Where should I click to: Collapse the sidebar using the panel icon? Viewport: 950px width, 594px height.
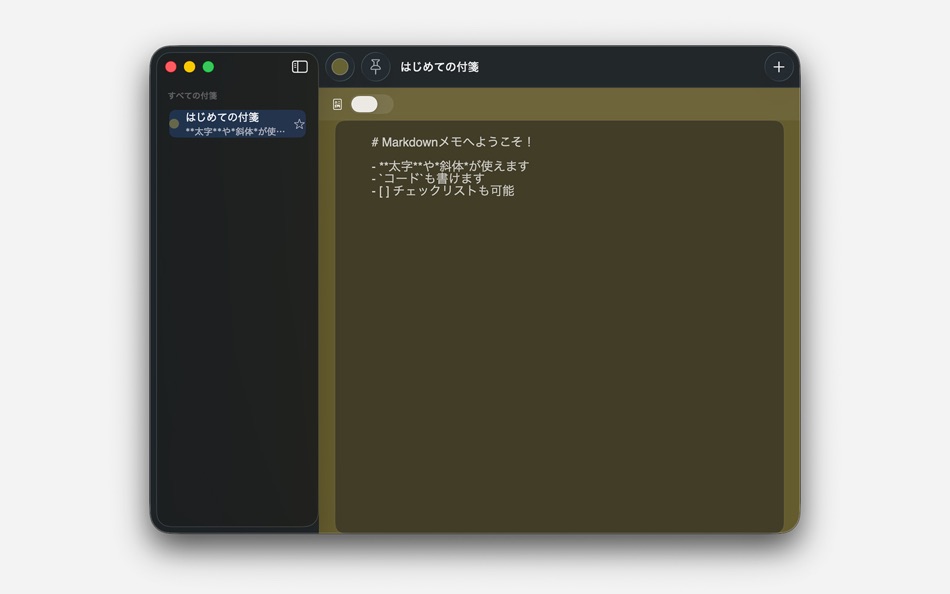click(298, 65)
